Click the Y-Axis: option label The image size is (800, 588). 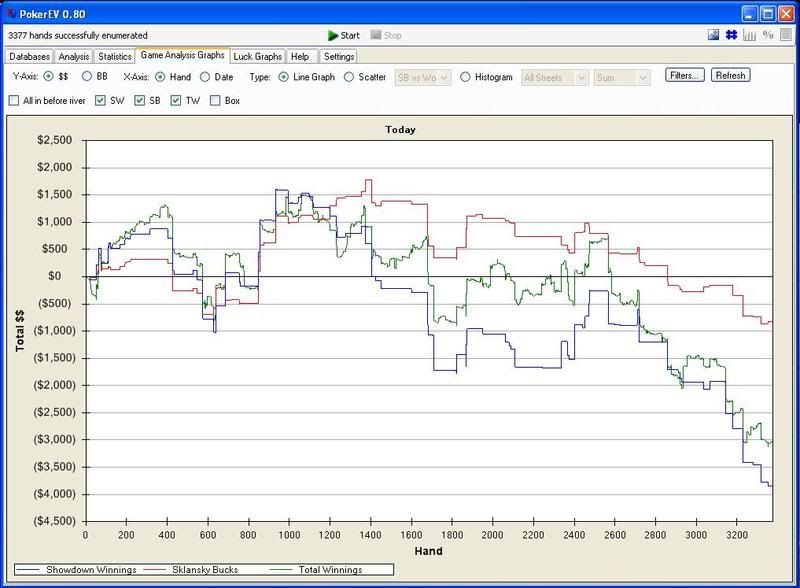(26, 77)
